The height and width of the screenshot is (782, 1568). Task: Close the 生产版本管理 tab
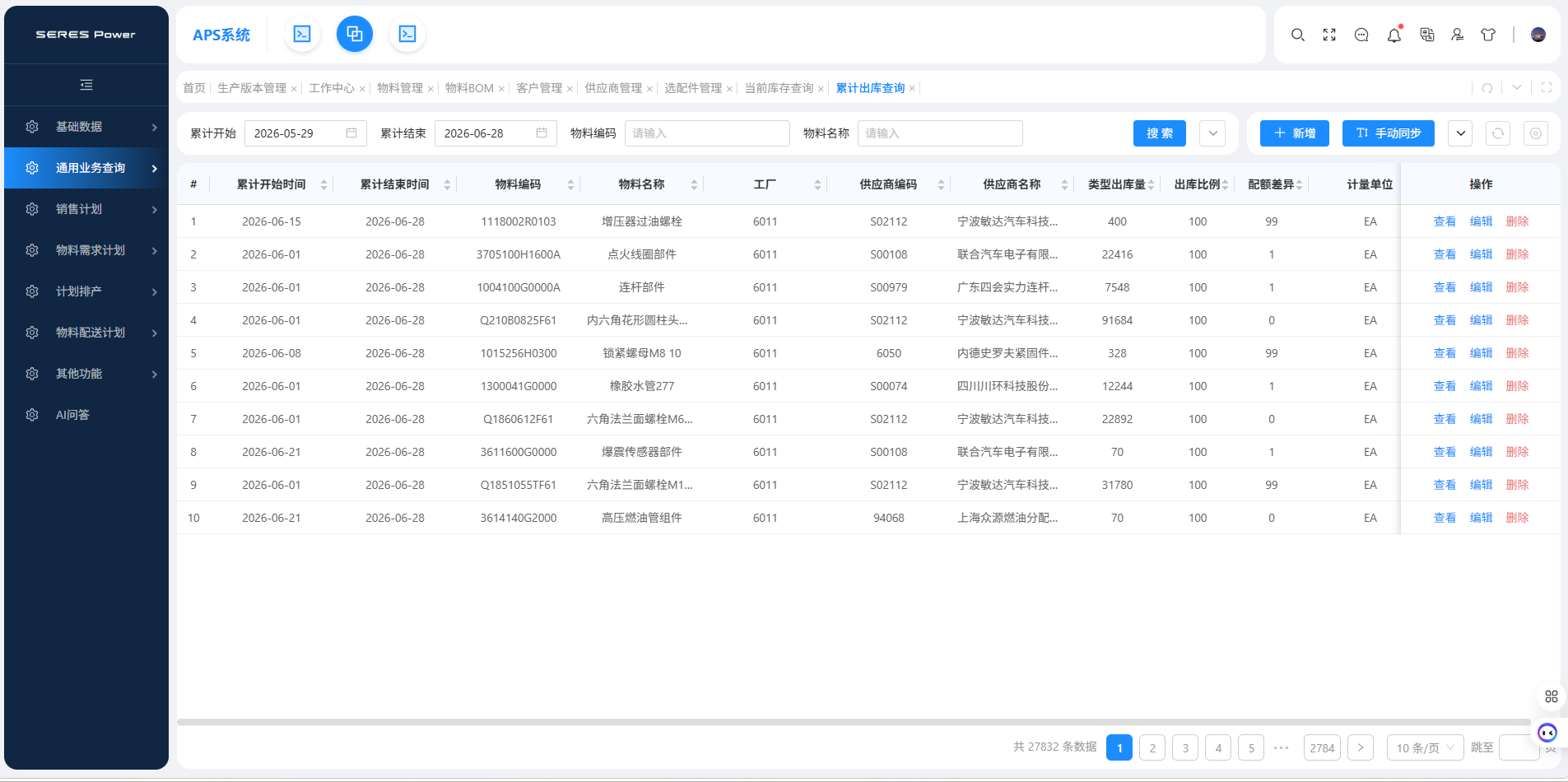294,89
